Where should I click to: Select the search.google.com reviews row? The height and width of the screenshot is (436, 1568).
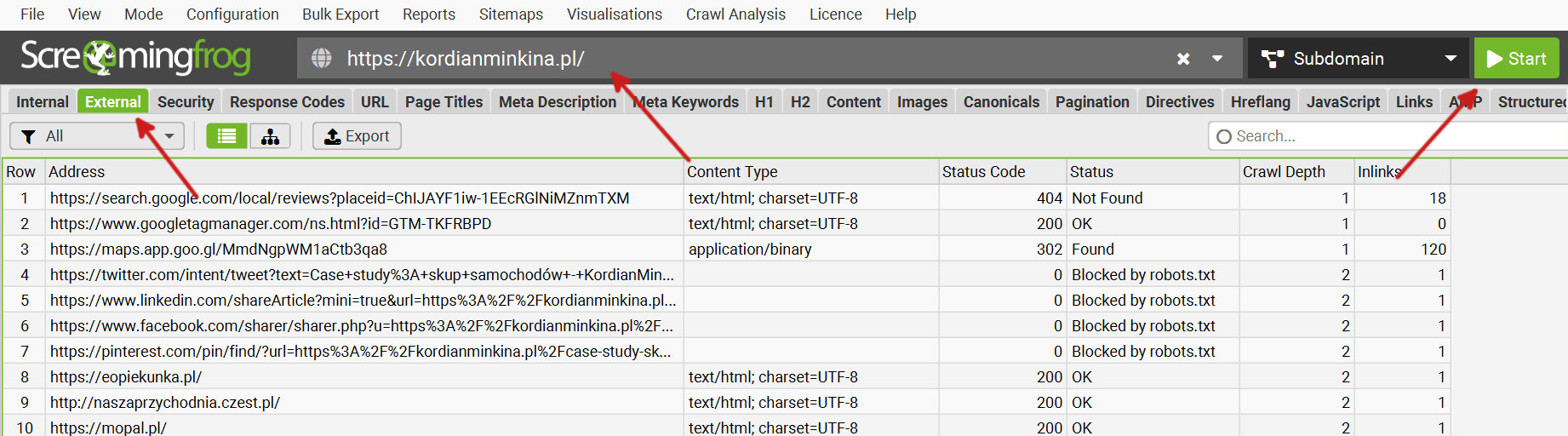726,198
